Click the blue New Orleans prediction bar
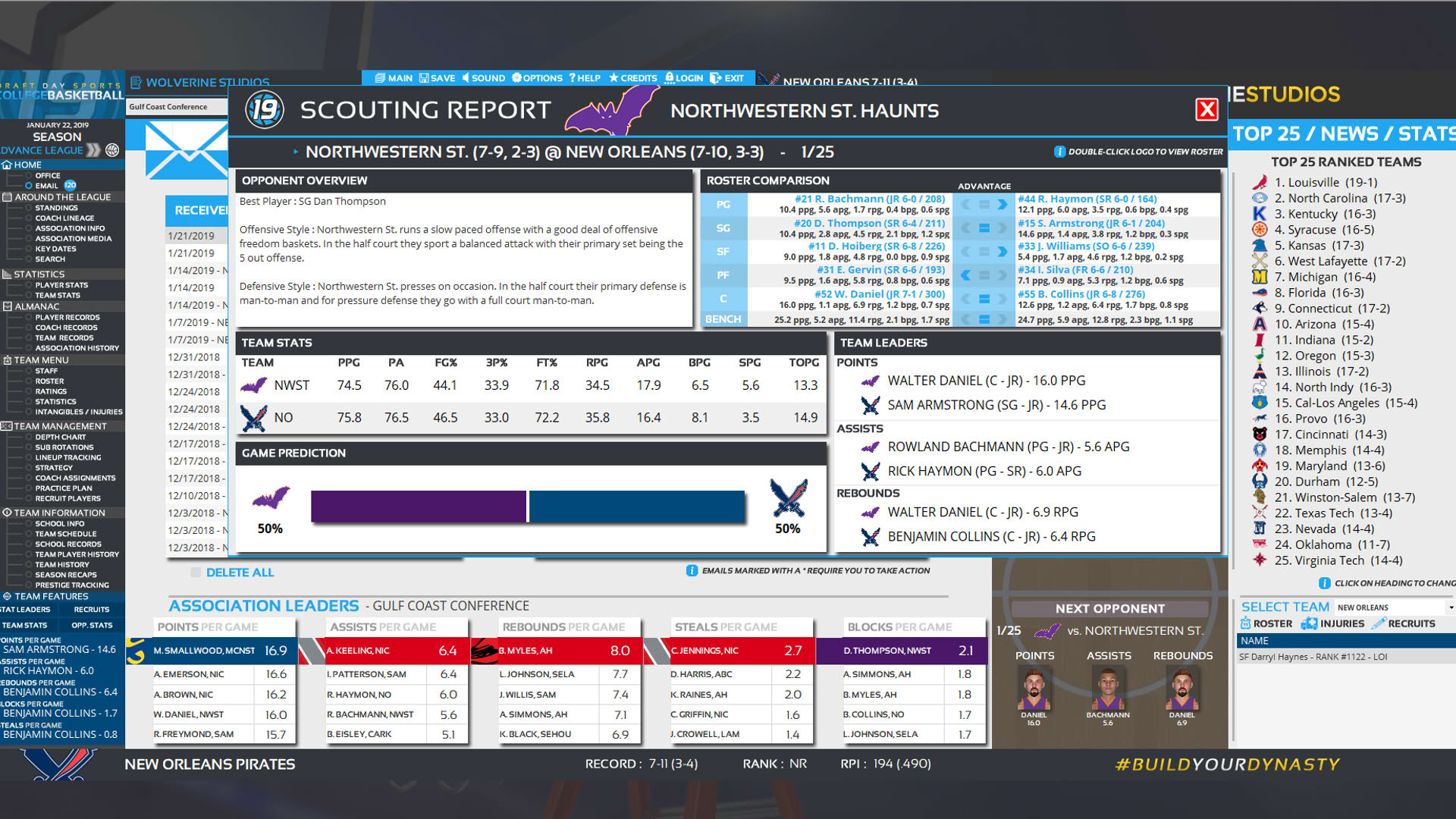Viewport: 1456px width, 819px height. (637, 506)
